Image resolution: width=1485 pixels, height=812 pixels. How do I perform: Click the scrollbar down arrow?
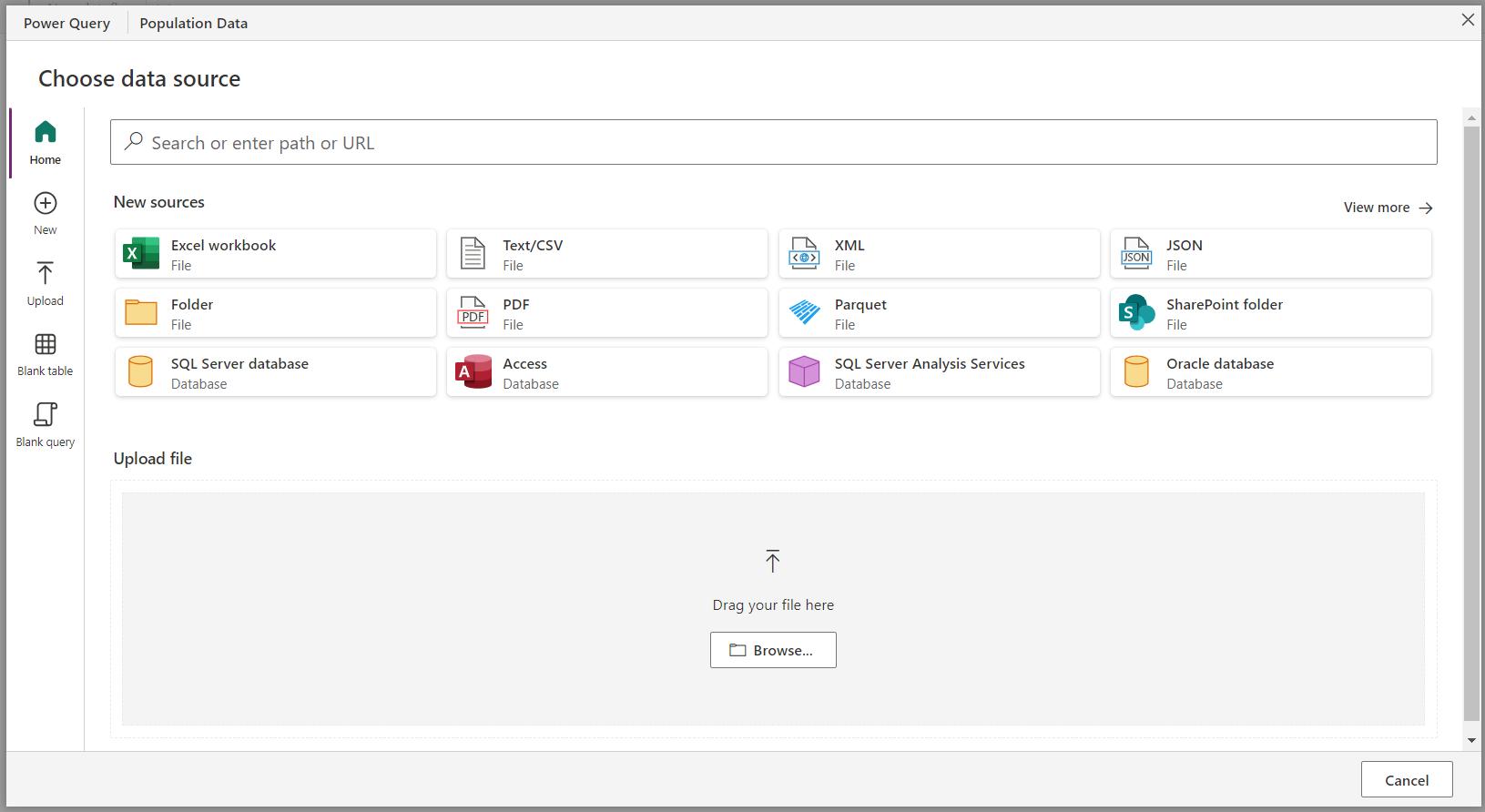pyautogui.click(x=1471, y=741)
